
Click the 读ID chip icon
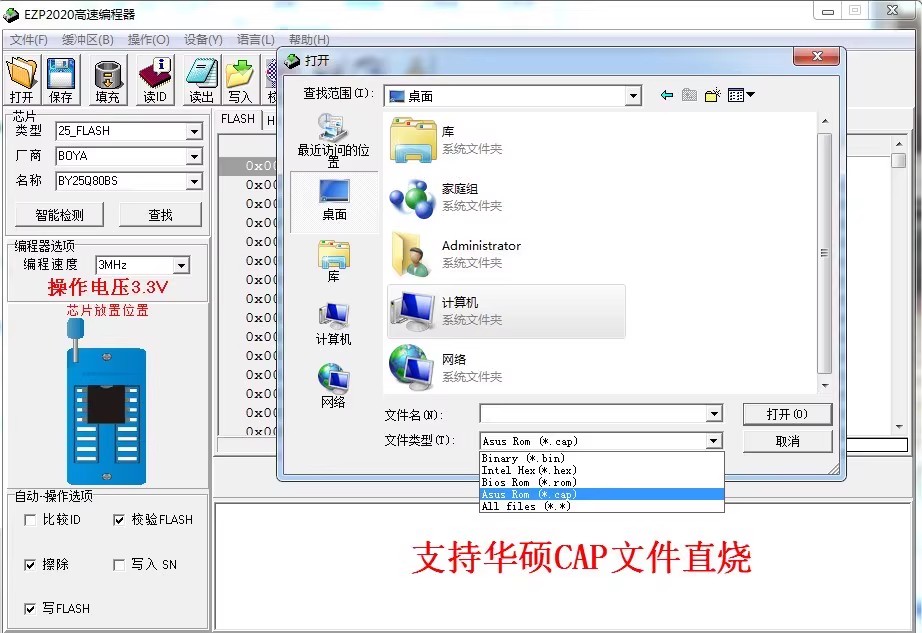coord(155,80)
